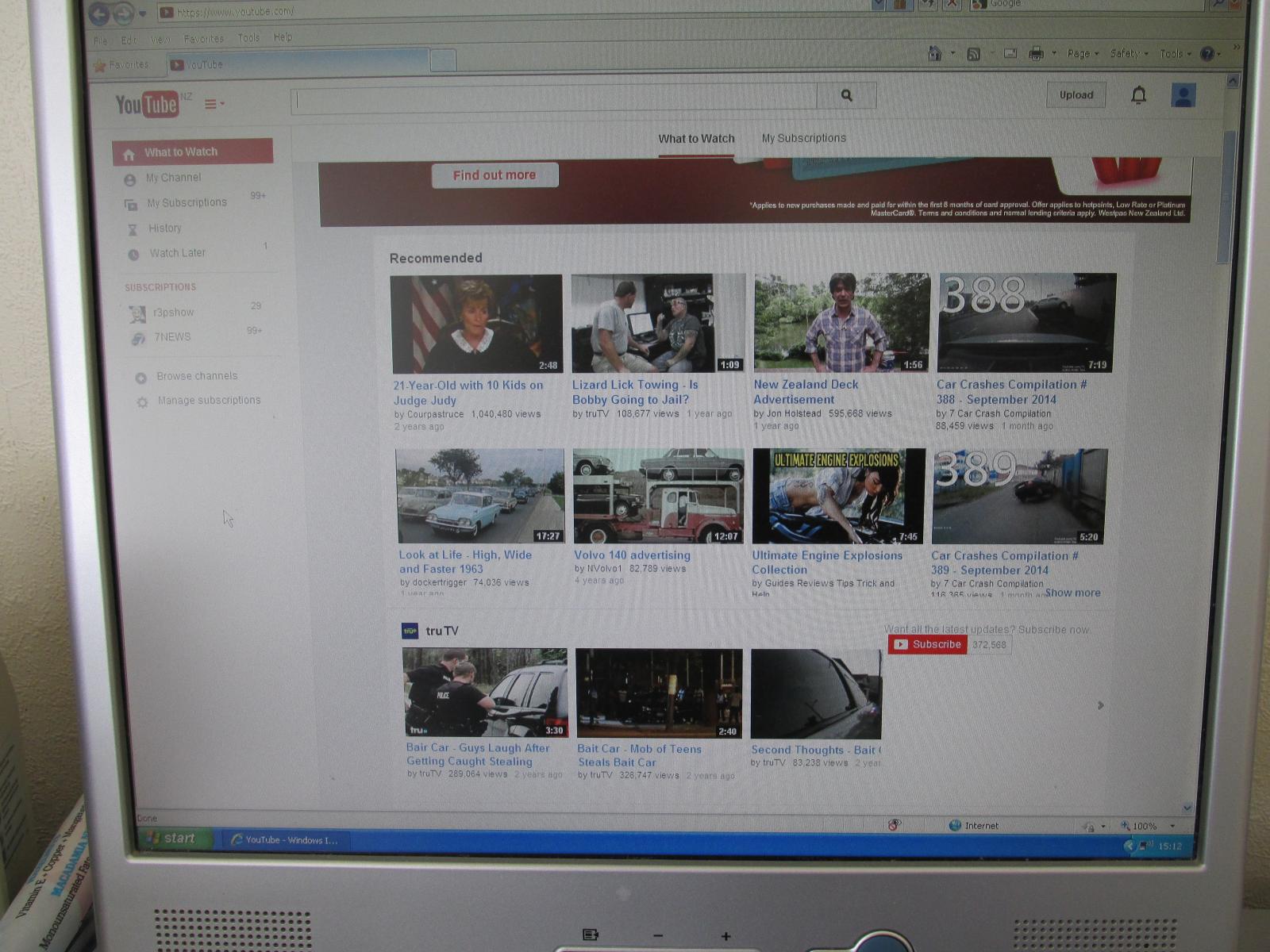
Task: Open Car Crashes Compilation 389 thumbnail
Action: pyautogui.click(x=1019, y=497)
